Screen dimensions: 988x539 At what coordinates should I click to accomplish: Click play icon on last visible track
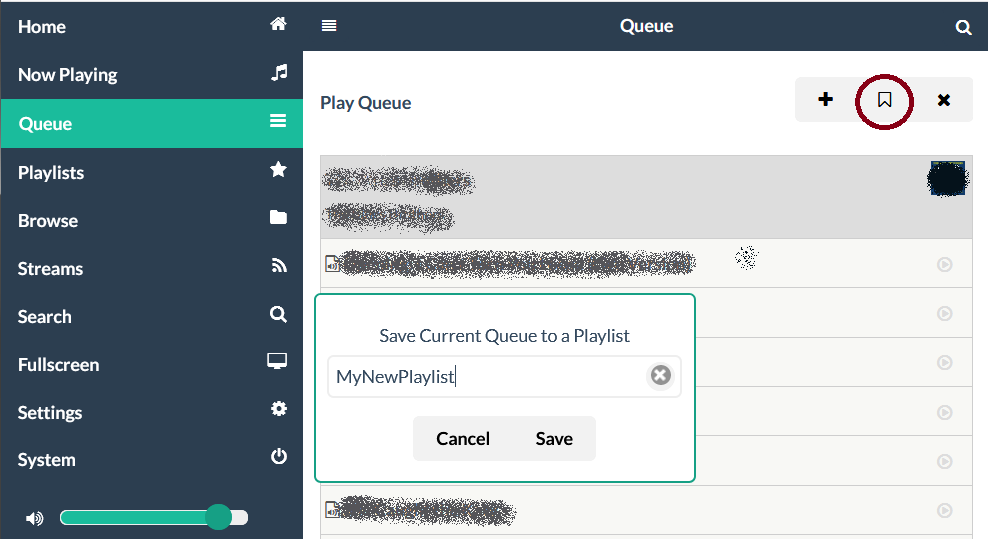click(x=944, y=511)
